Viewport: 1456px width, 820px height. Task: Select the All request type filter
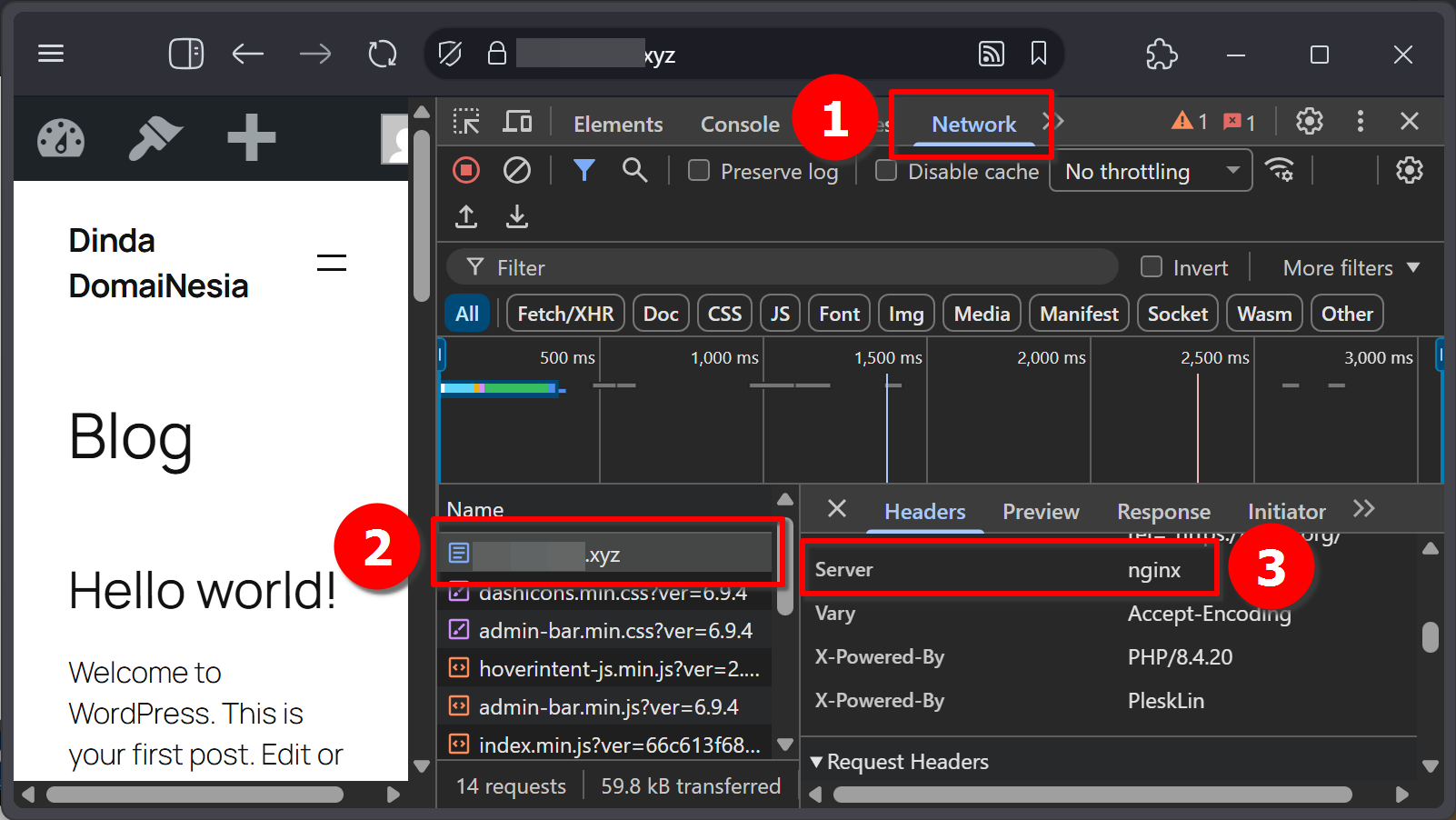pos(467,314)
